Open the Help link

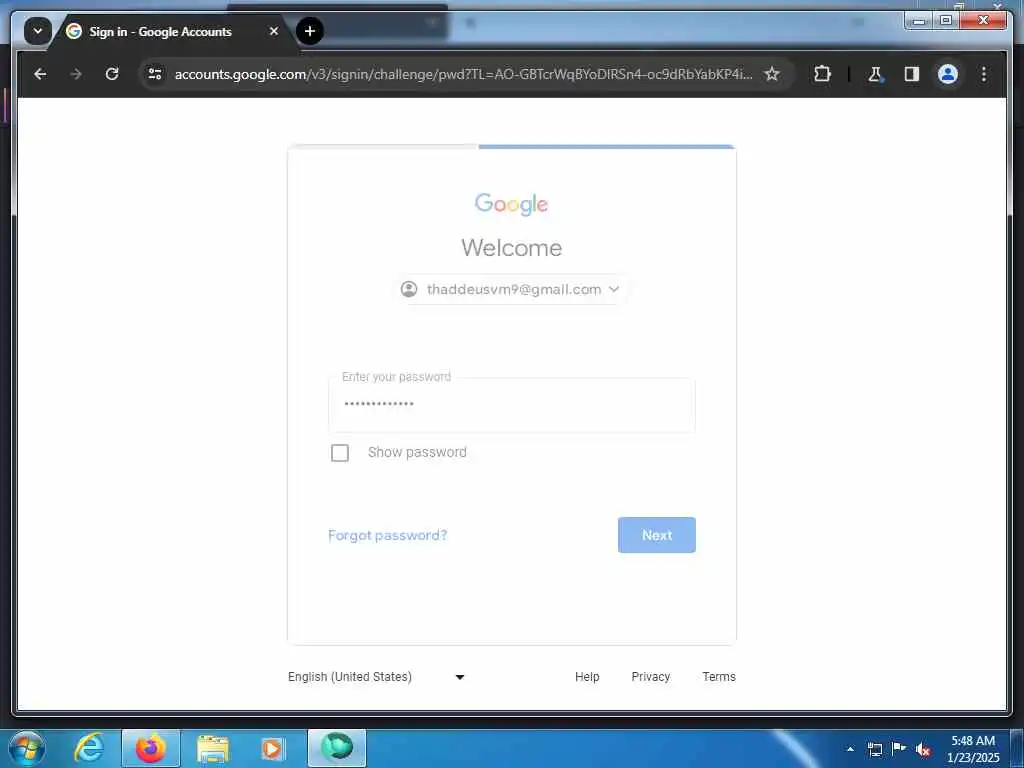(587, 677)
